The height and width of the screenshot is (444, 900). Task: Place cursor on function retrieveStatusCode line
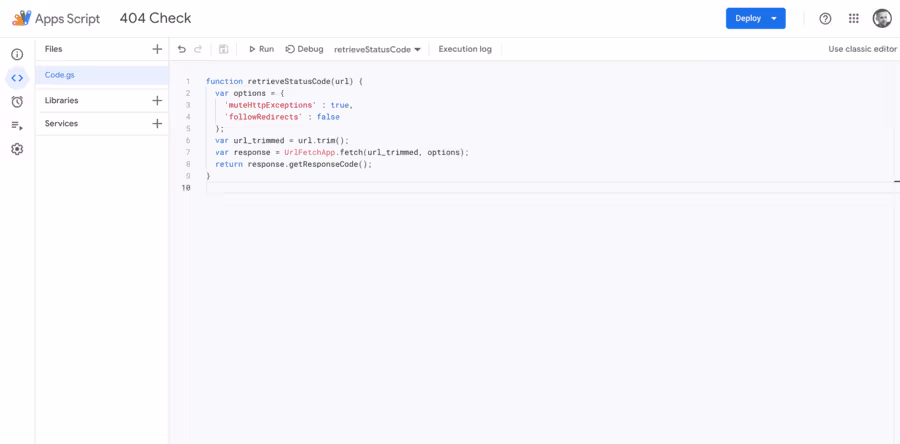coord(284,81)
